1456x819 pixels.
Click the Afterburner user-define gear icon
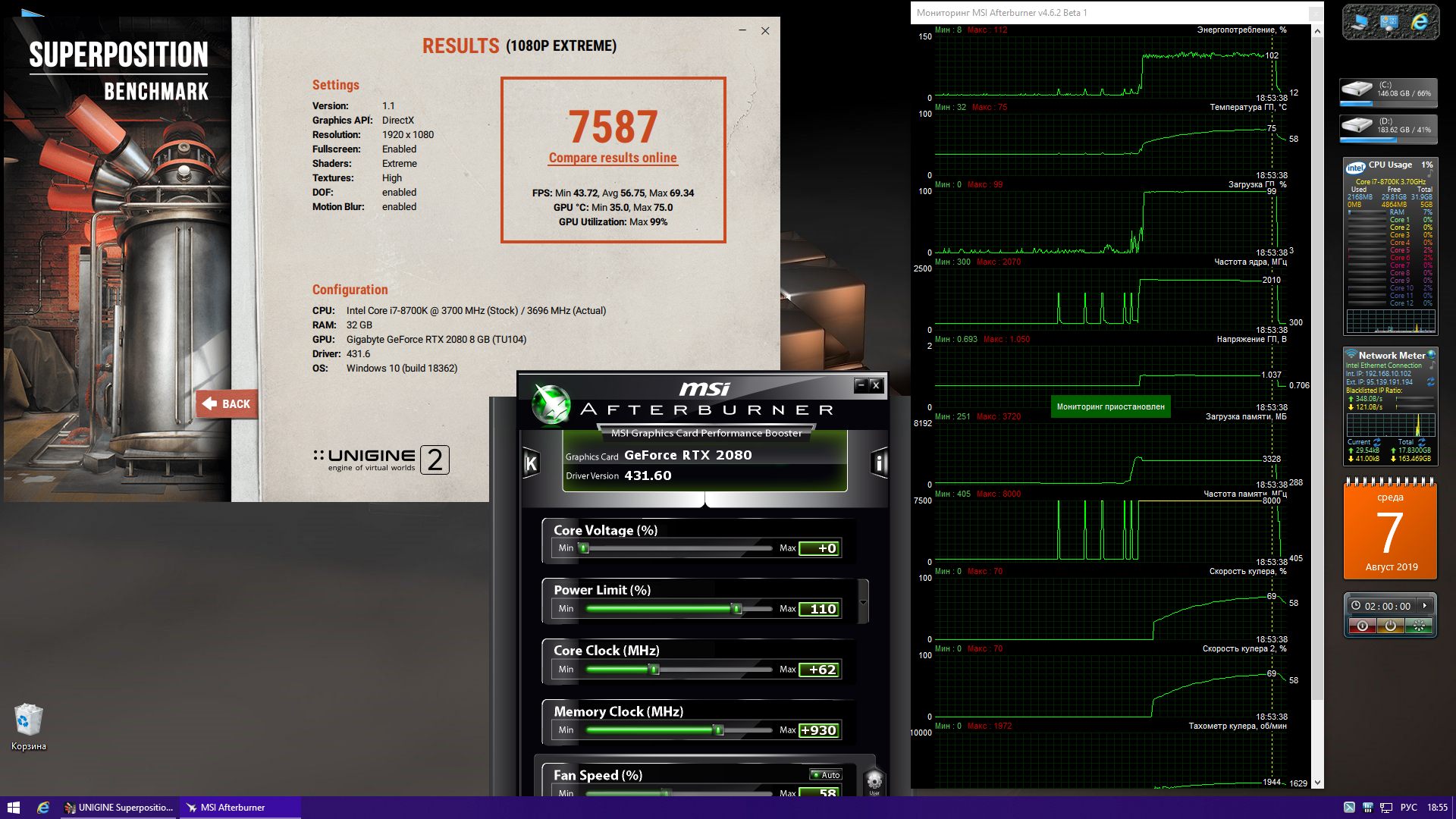coord(874,780)
